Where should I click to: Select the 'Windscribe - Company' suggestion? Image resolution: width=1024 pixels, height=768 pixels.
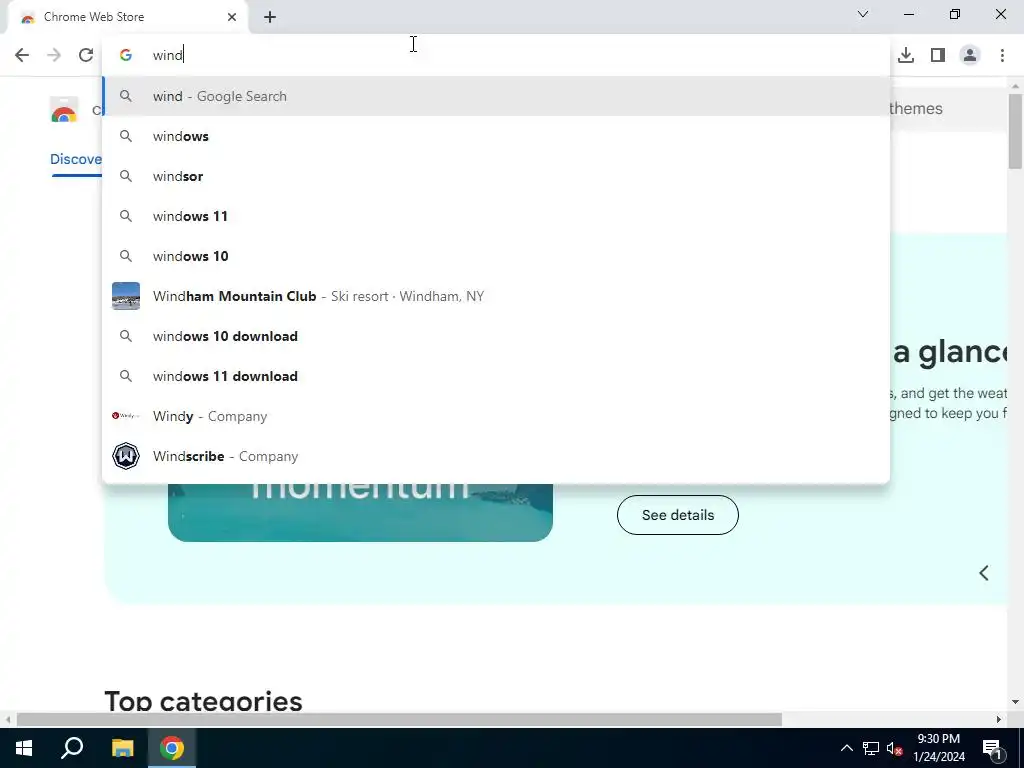496,456
